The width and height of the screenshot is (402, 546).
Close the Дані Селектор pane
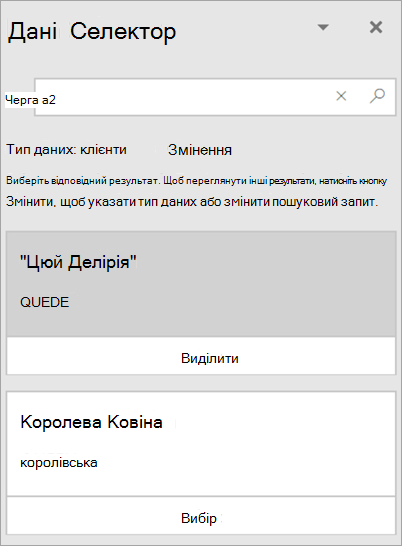[376, 27]
